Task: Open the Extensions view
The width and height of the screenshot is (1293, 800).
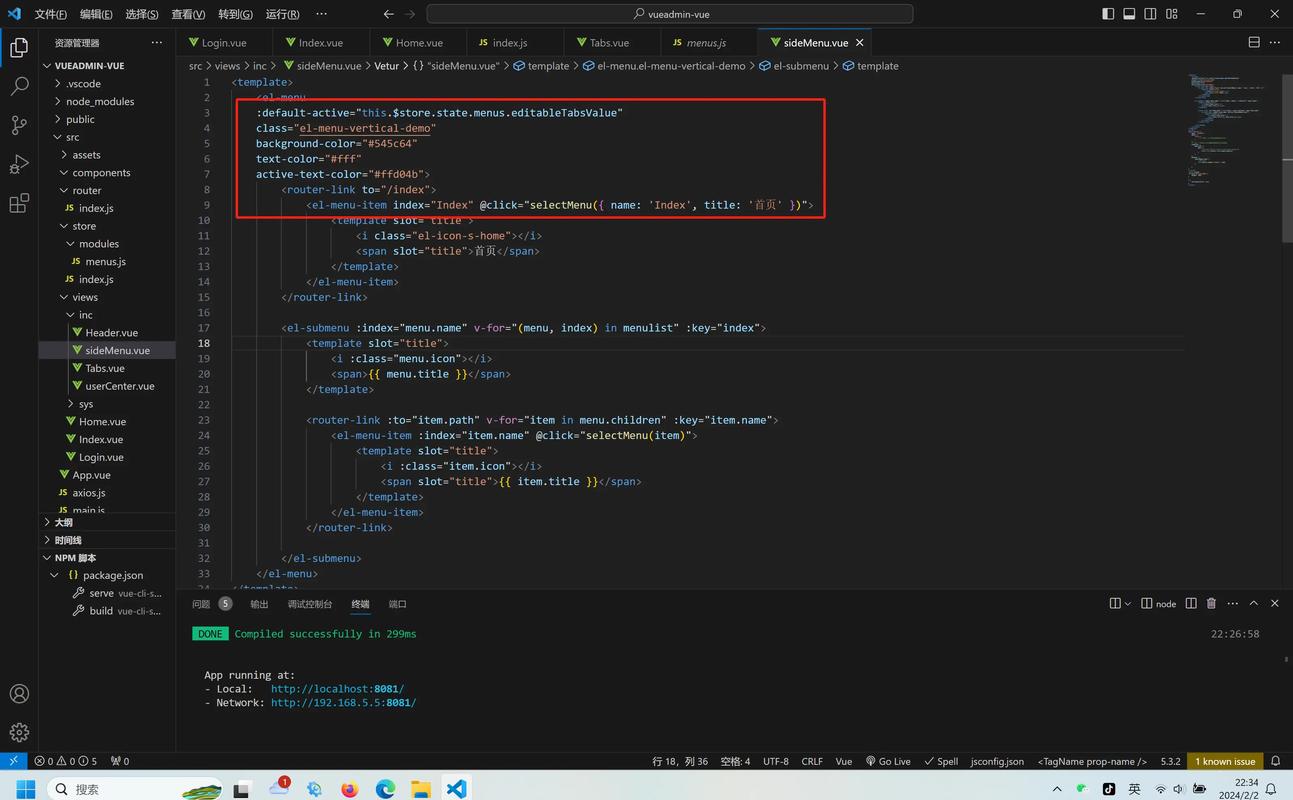Action: 19,204
